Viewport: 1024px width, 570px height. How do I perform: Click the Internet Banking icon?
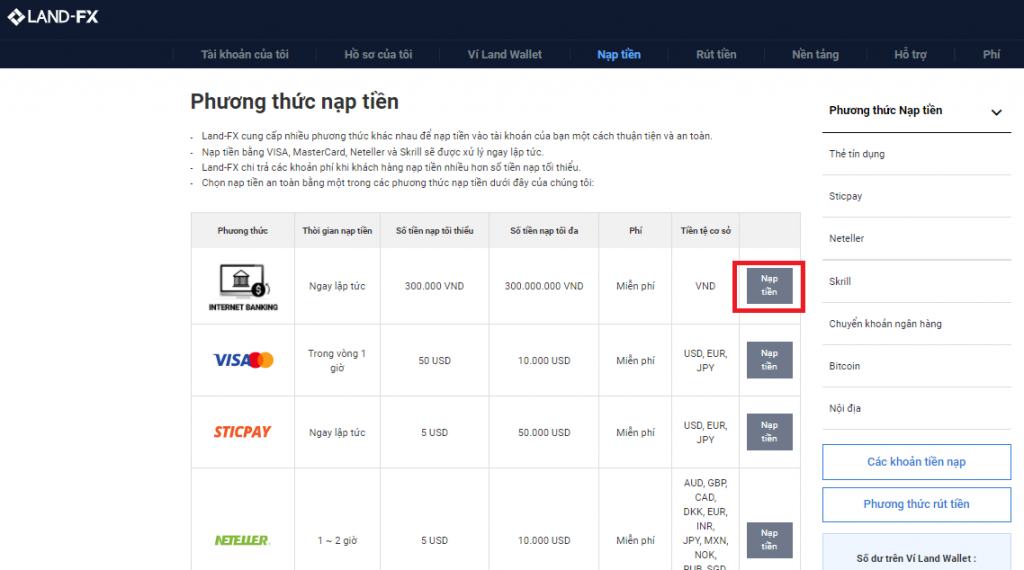[243, 287]
